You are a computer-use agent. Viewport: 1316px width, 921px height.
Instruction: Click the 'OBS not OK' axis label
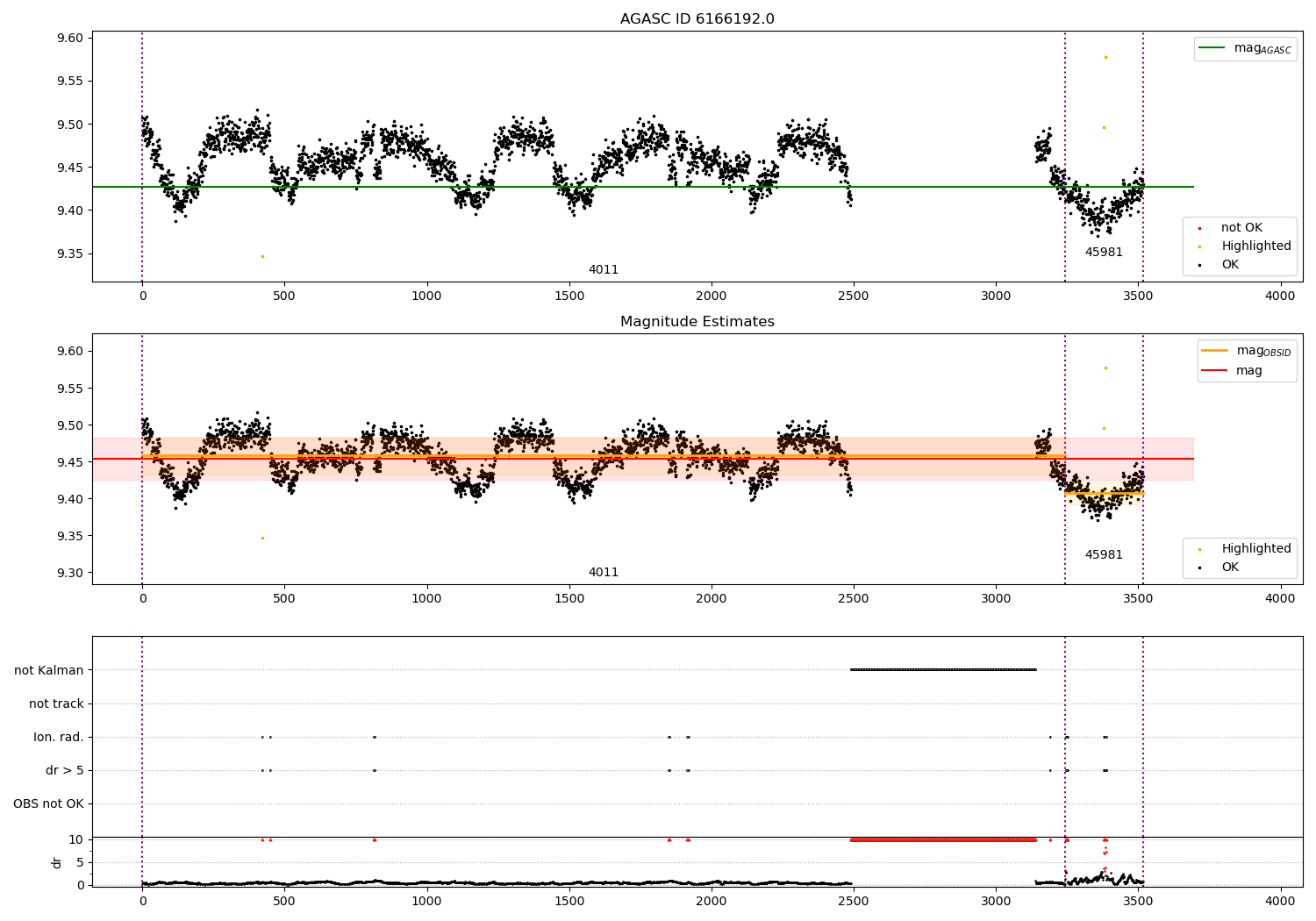click(x=48, y=804)
